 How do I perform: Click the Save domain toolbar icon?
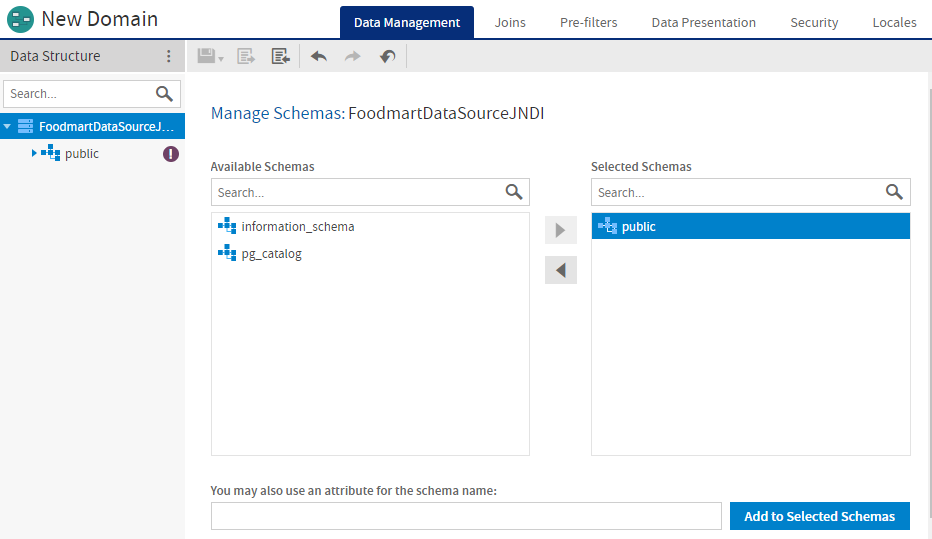(x=206, y=56)
